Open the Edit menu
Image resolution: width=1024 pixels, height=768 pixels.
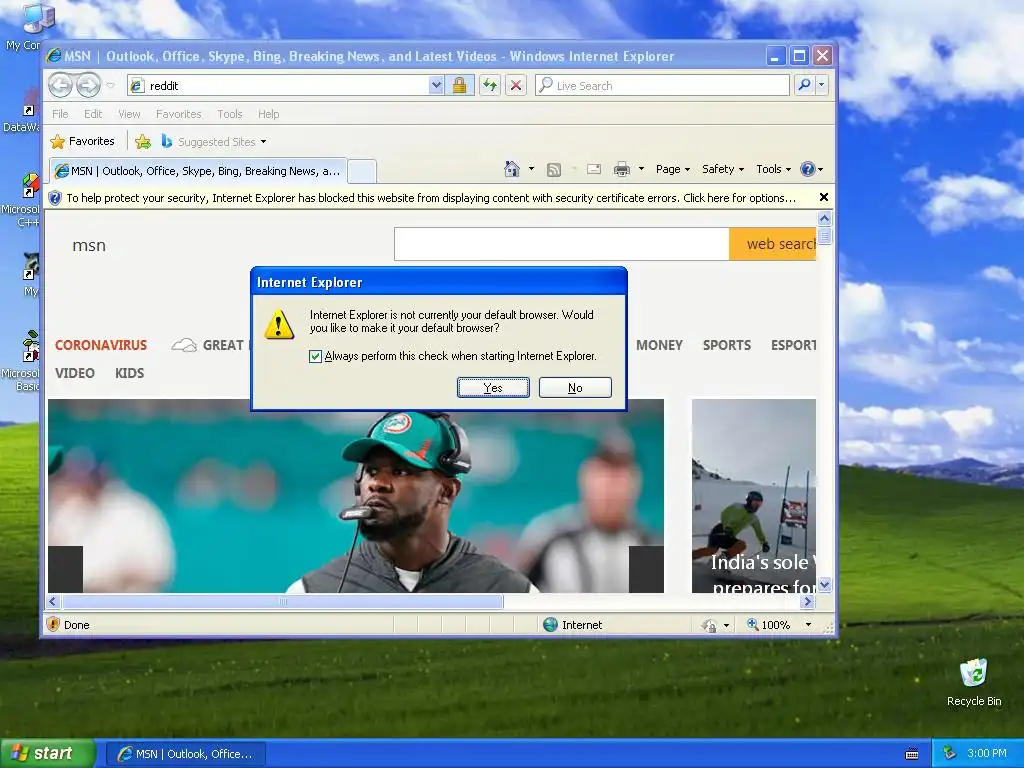click(93, 114)
